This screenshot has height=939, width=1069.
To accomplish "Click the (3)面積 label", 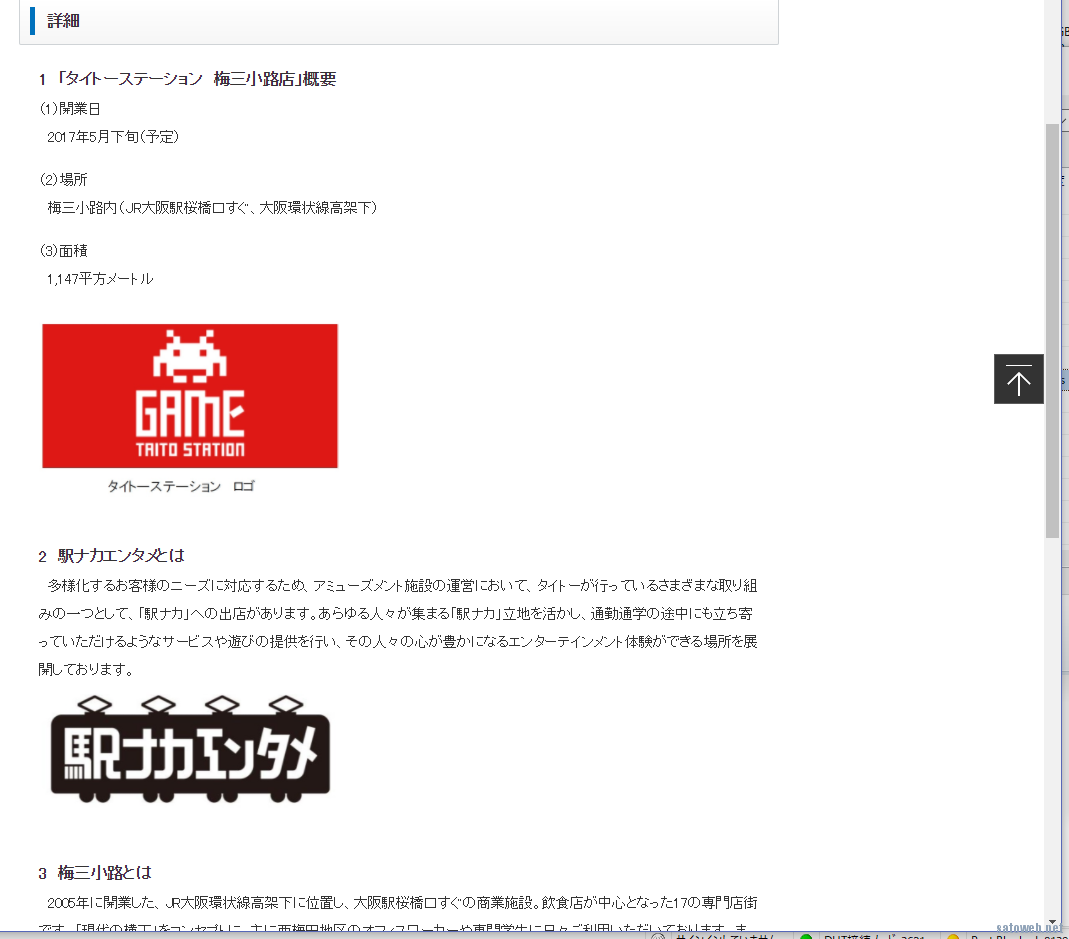I will coord(63,251).
